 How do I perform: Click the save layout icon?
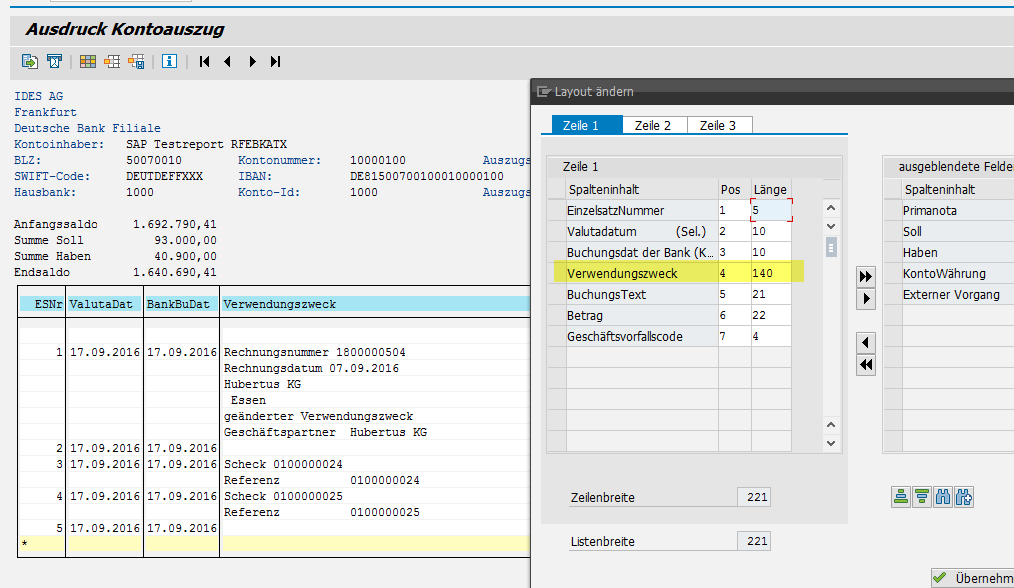click(137, 61)
